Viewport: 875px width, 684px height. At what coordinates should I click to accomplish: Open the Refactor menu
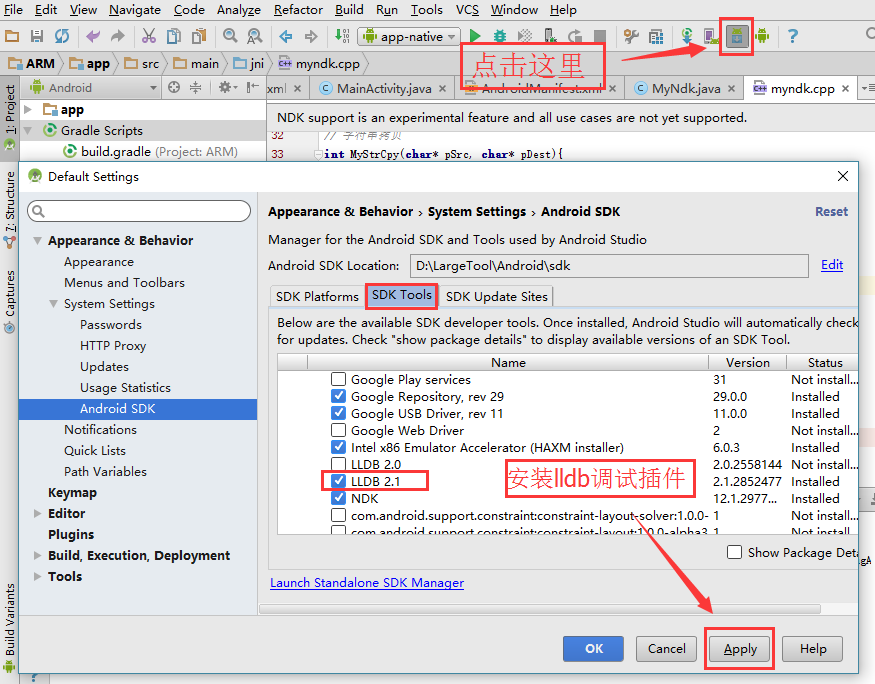[298, 10]
